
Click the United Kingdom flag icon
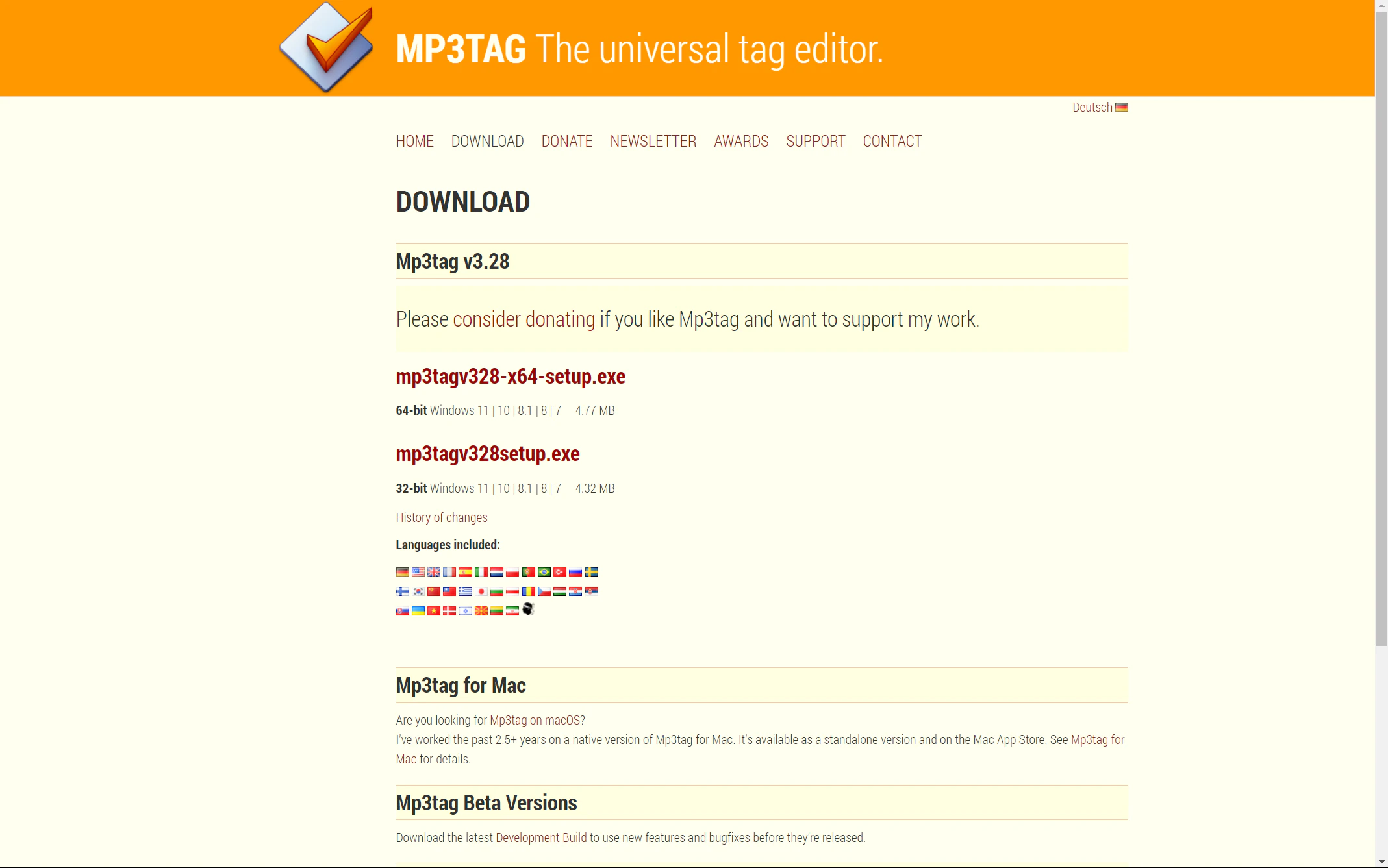pyautogui.click(x=434, y=572)
